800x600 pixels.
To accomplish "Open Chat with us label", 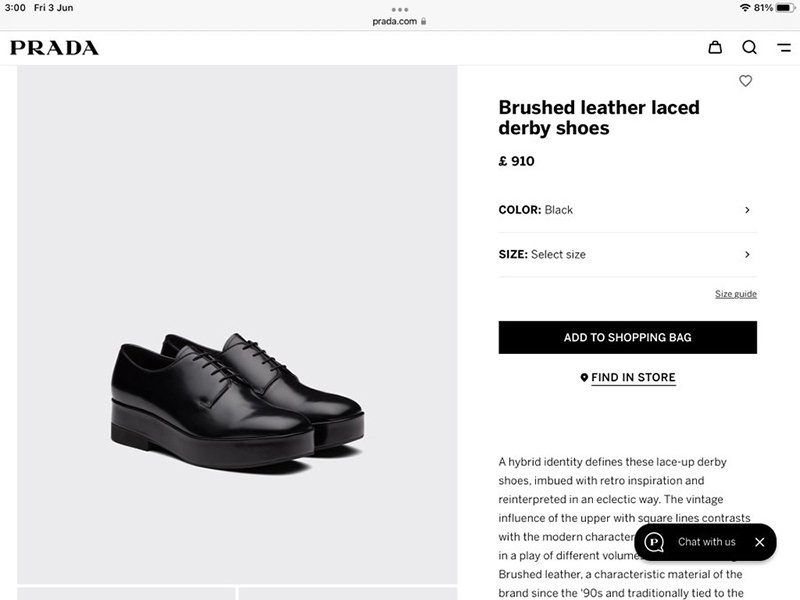I will pos(706,542).
